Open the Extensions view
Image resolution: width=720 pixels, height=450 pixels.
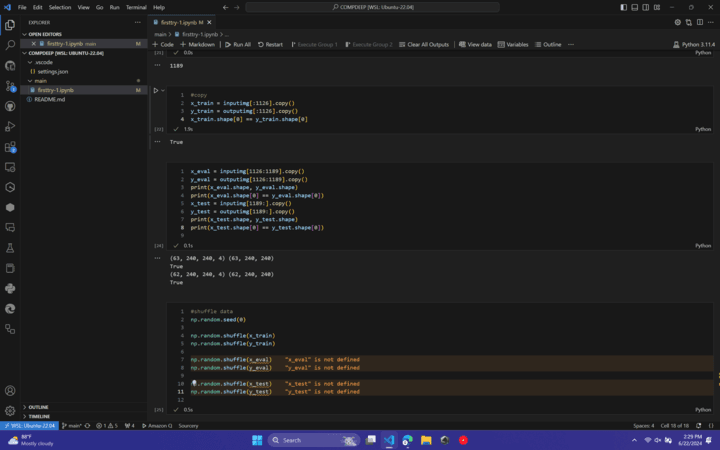[x=10, y=147]
